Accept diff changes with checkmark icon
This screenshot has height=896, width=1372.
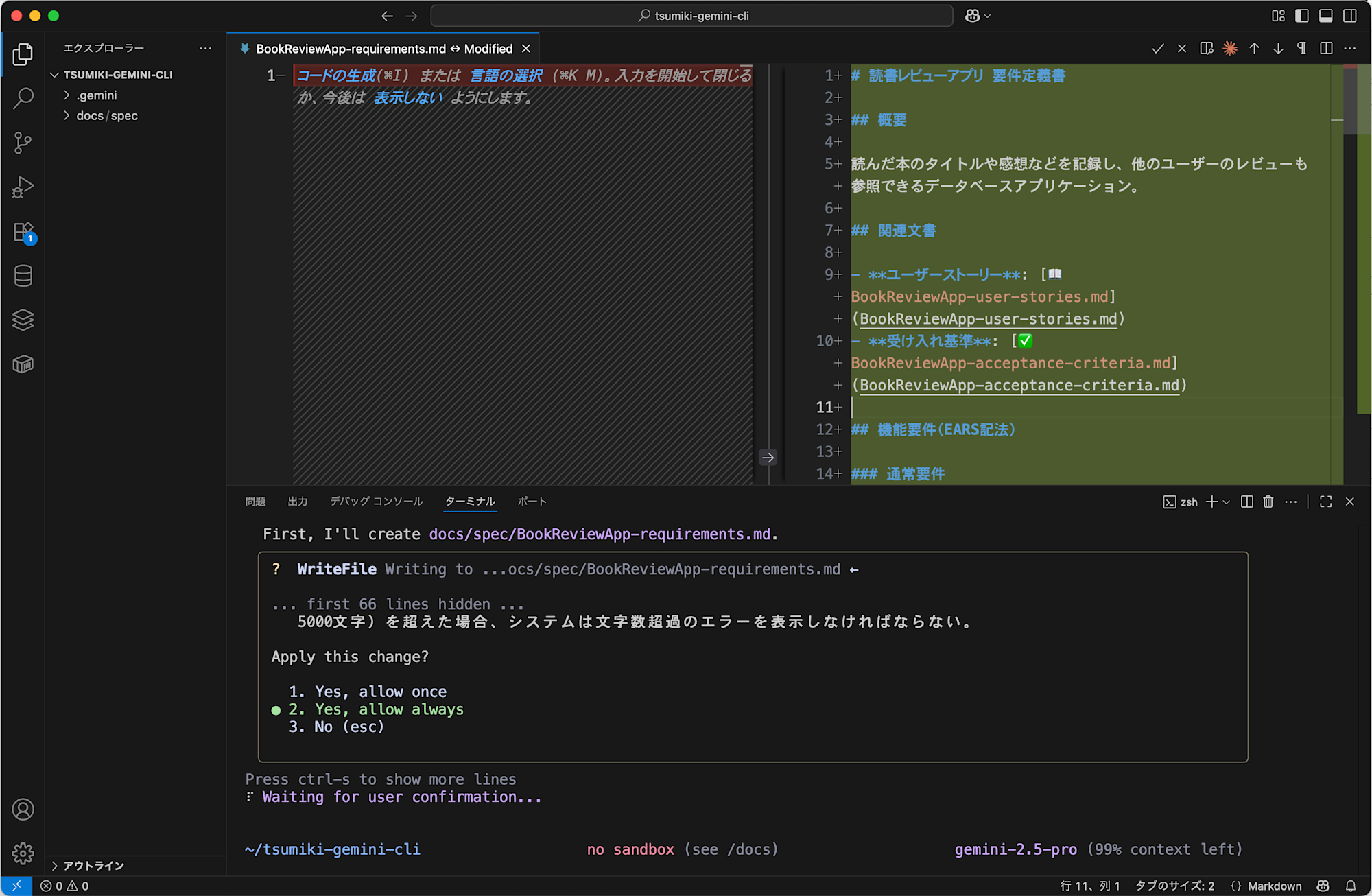(1158, 49)
